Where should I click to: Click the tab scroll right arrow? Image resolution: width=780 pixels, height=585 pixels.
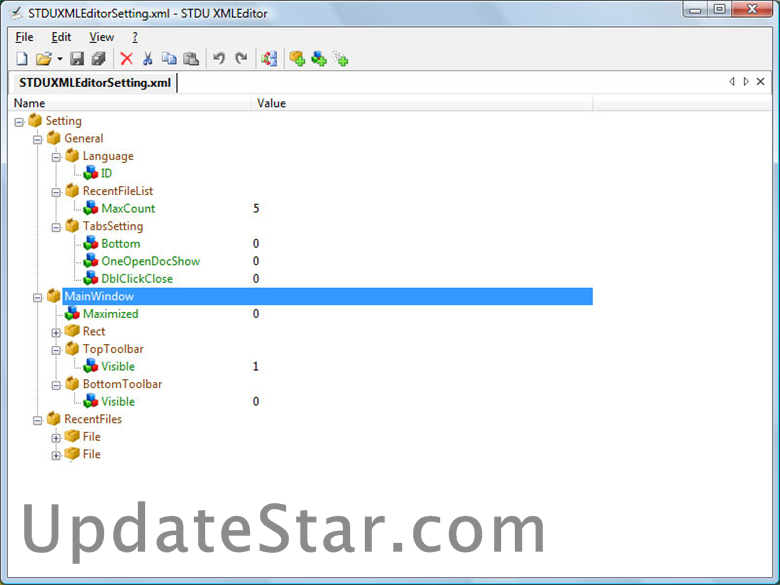click(x=746, y=82)
